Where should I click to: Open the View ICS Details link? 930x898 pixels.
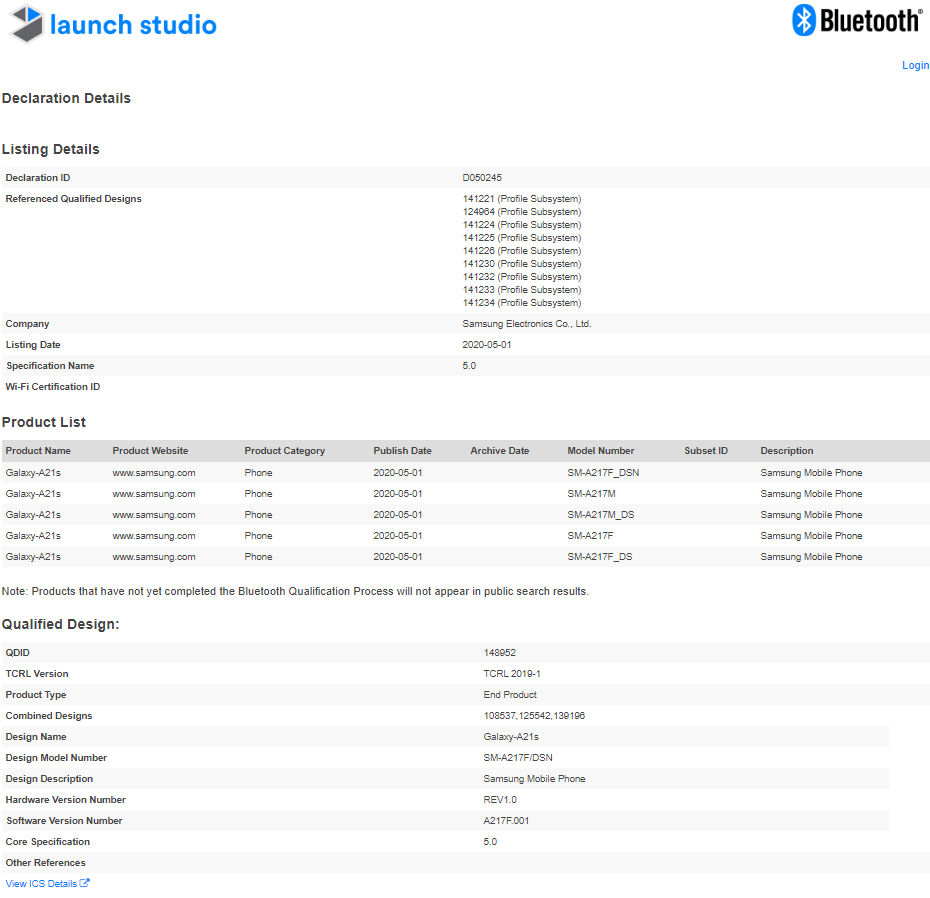[x=41, y=884]
